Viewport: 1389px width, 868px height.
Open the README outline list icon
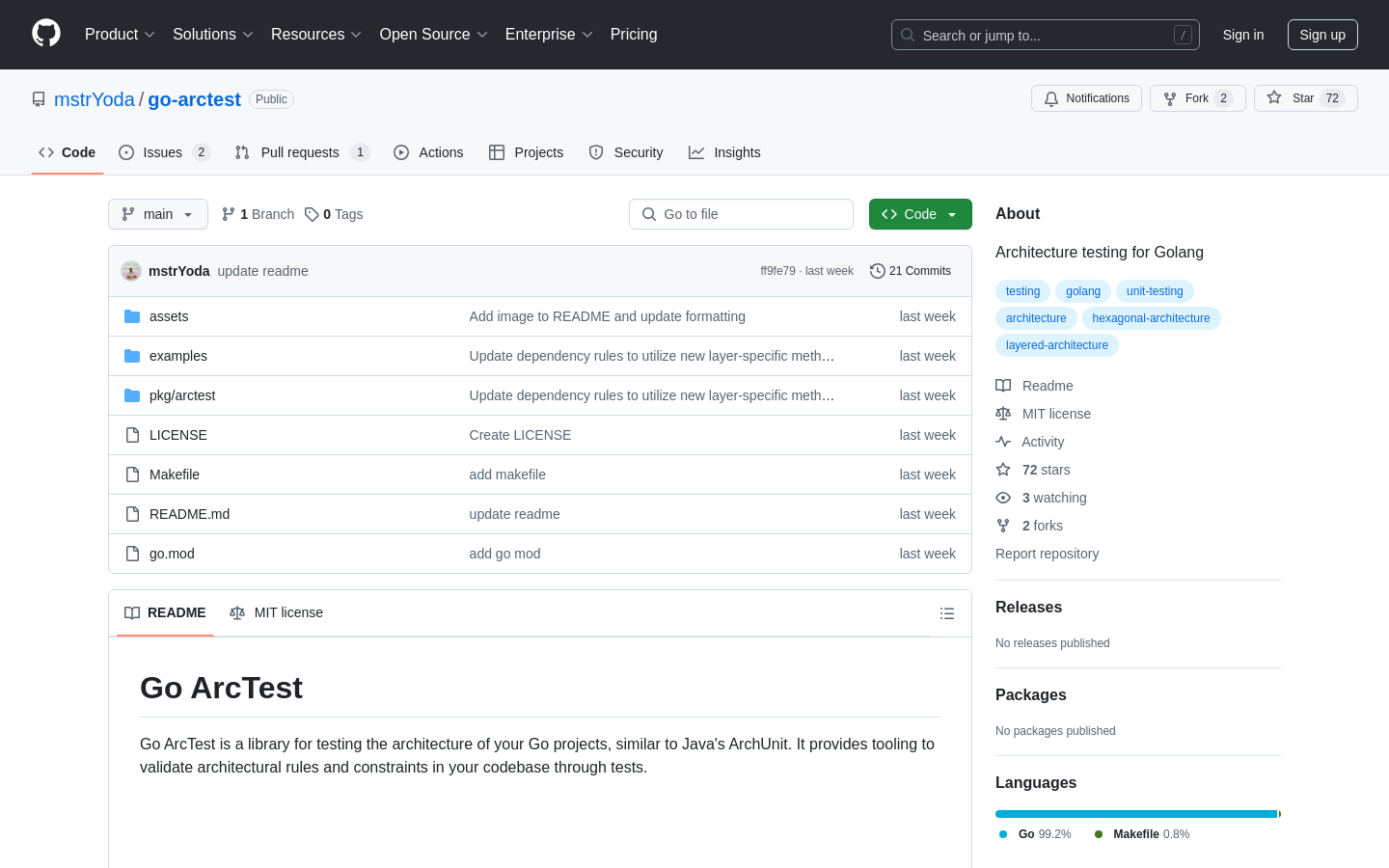[947, 613]
